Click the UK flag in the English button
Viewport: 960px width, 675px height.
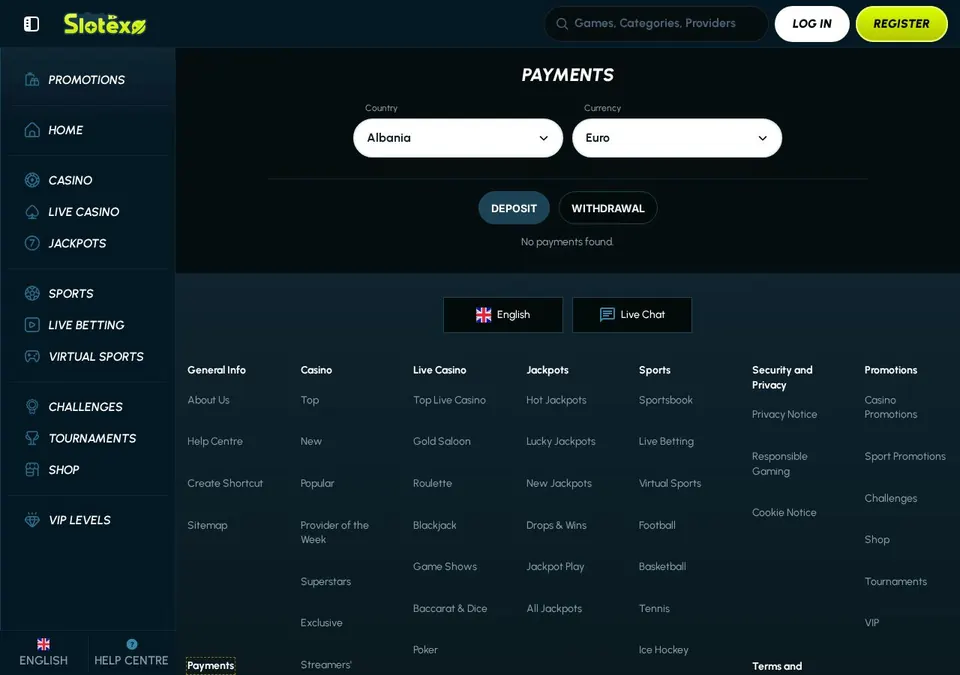484,315
